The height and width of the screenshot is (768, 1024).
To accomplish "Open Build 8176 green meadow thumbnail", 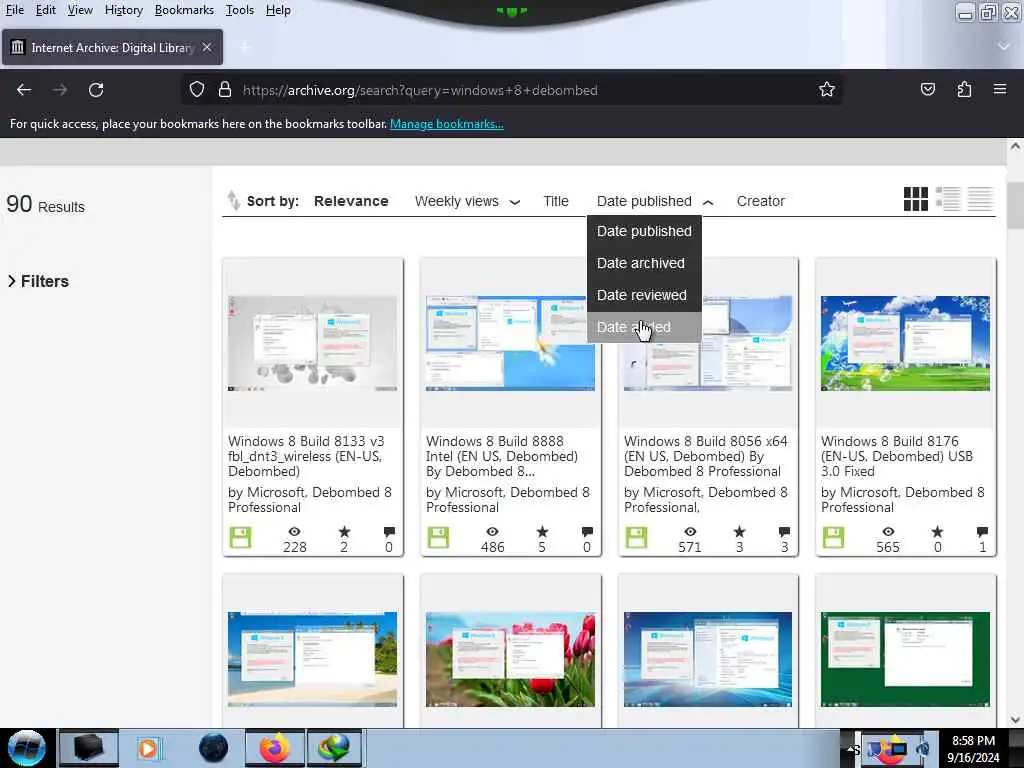I will (905, 344).
